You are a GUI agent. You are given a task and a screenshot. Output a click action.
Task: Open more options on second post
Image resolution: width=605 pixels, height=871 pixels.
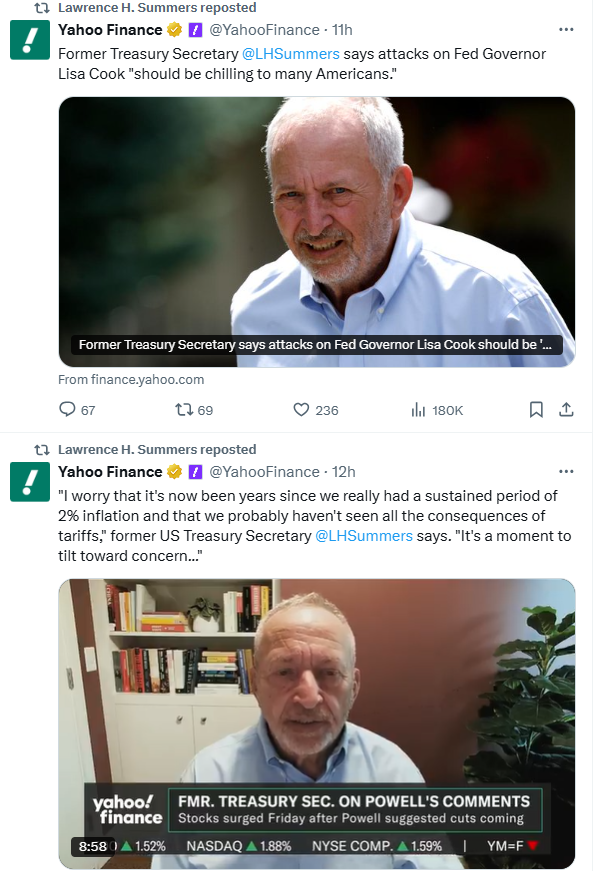pos(566,471)
